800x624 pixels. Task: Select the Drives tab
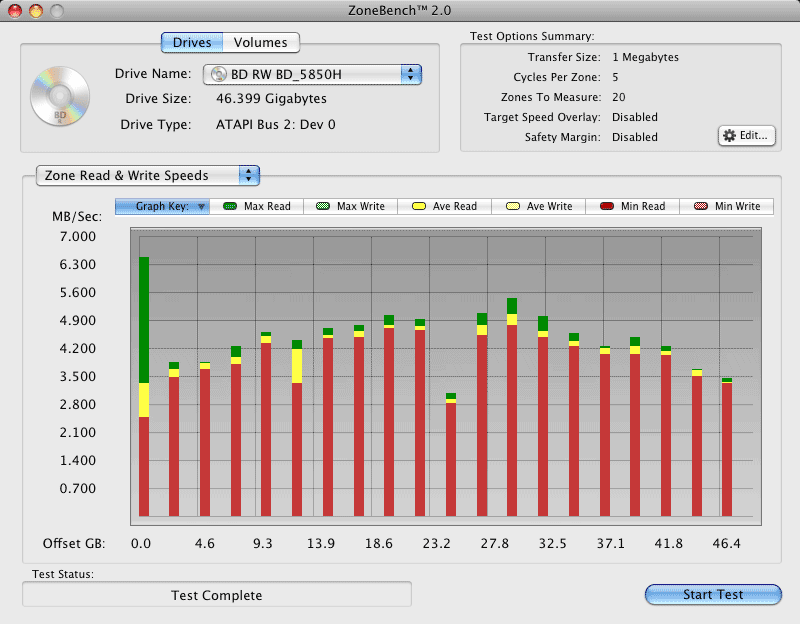click(192, 42)
